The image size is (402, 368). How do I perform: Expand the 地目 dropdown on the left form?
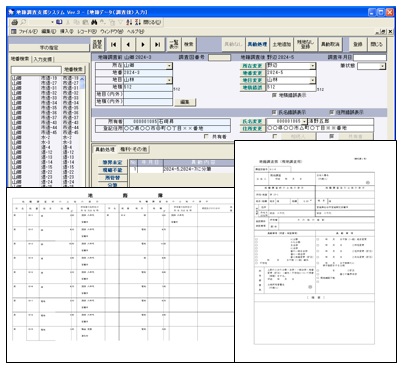pos(169,80)
